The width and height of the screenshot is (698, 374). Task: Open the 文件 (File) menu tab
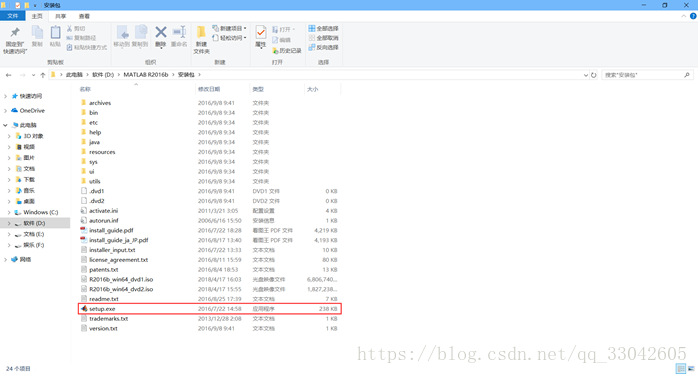pos(13,16)
